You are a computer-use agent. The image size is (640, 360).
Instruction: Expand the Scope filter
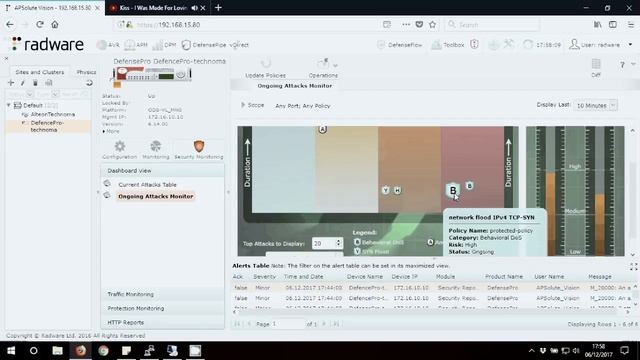pyautogui.click(x=253, y=105)
